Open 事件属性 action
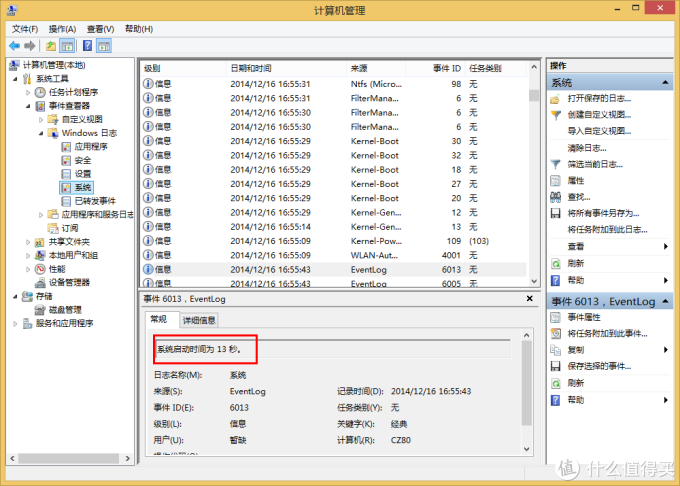 pyautogui.click(x=584, y=317)
